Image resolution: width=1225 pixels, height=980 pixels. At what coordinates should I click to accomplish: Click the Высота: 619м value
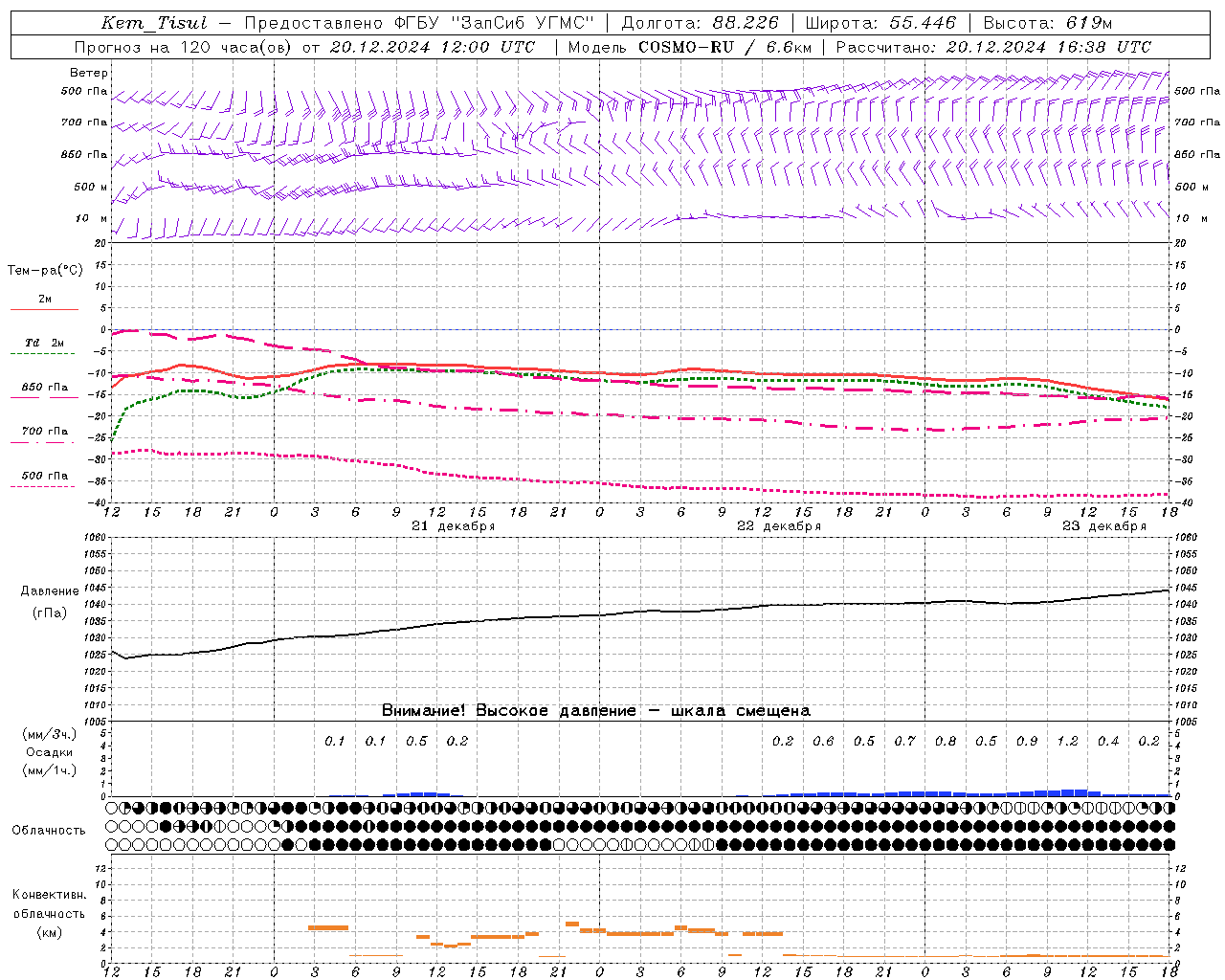click(x=1048, y=23)
